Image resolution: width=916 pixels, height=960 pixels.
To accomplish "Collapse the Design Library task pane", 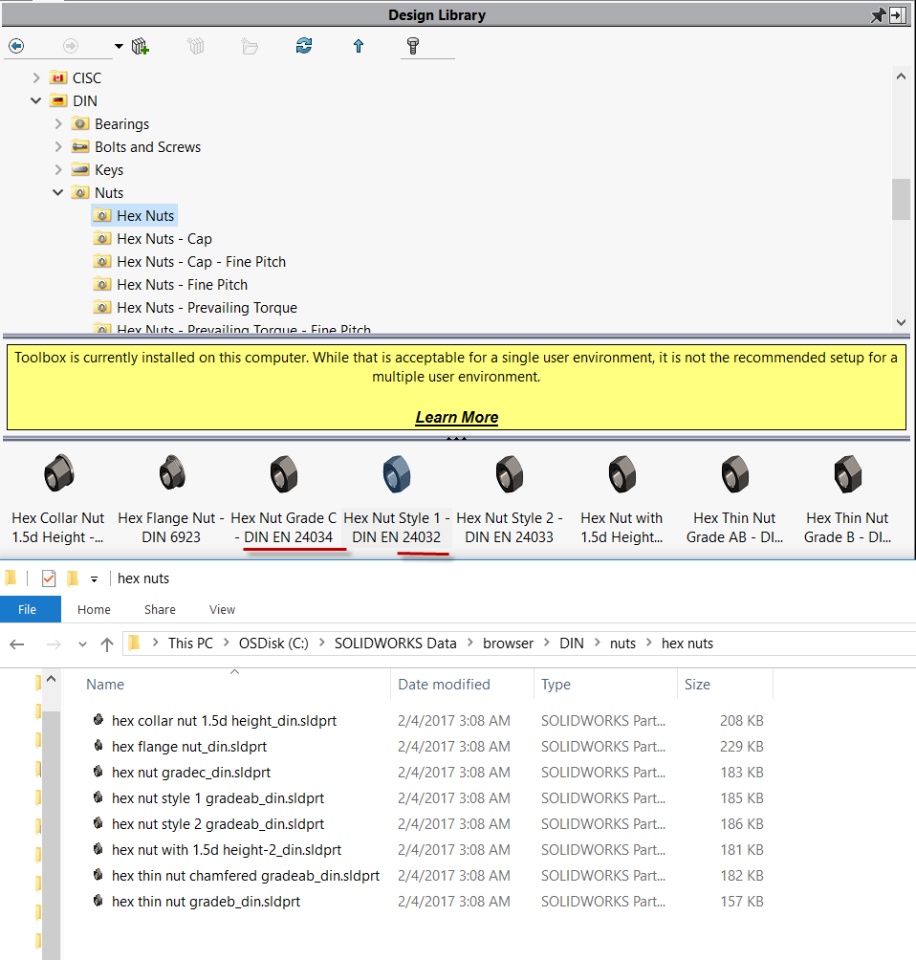I will 897,15.
